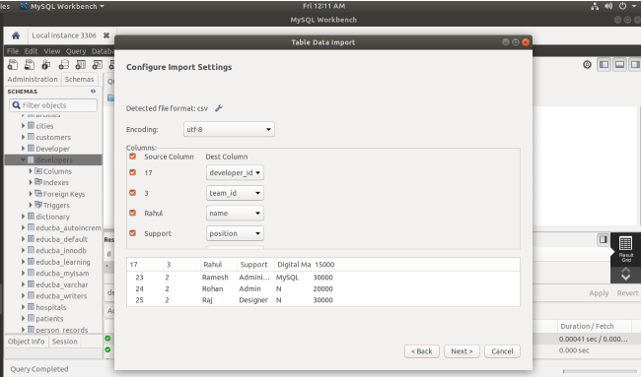
Task: Go to the Workbench home screen icon
Action: pyautogui.click(x=16, y=36)
